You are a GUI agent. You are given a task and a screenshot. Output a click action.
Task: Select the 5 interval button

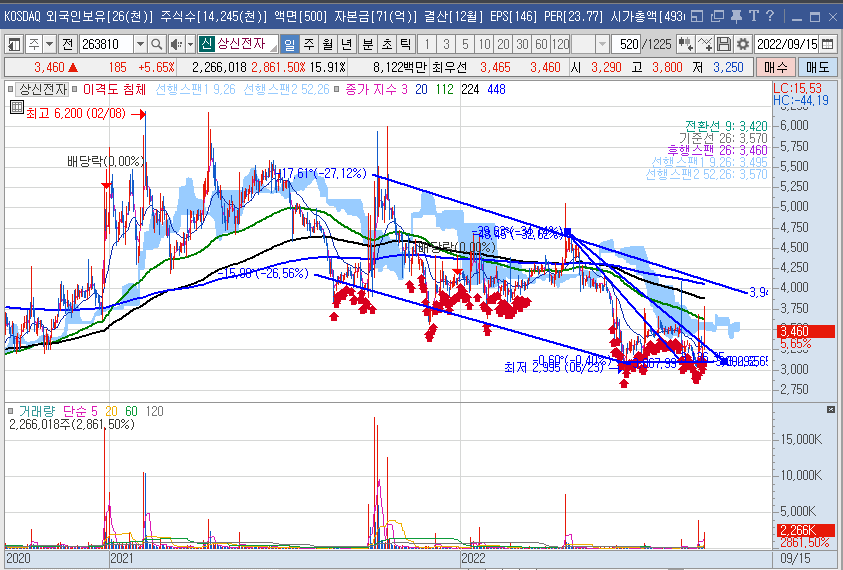tap(465, 44)
